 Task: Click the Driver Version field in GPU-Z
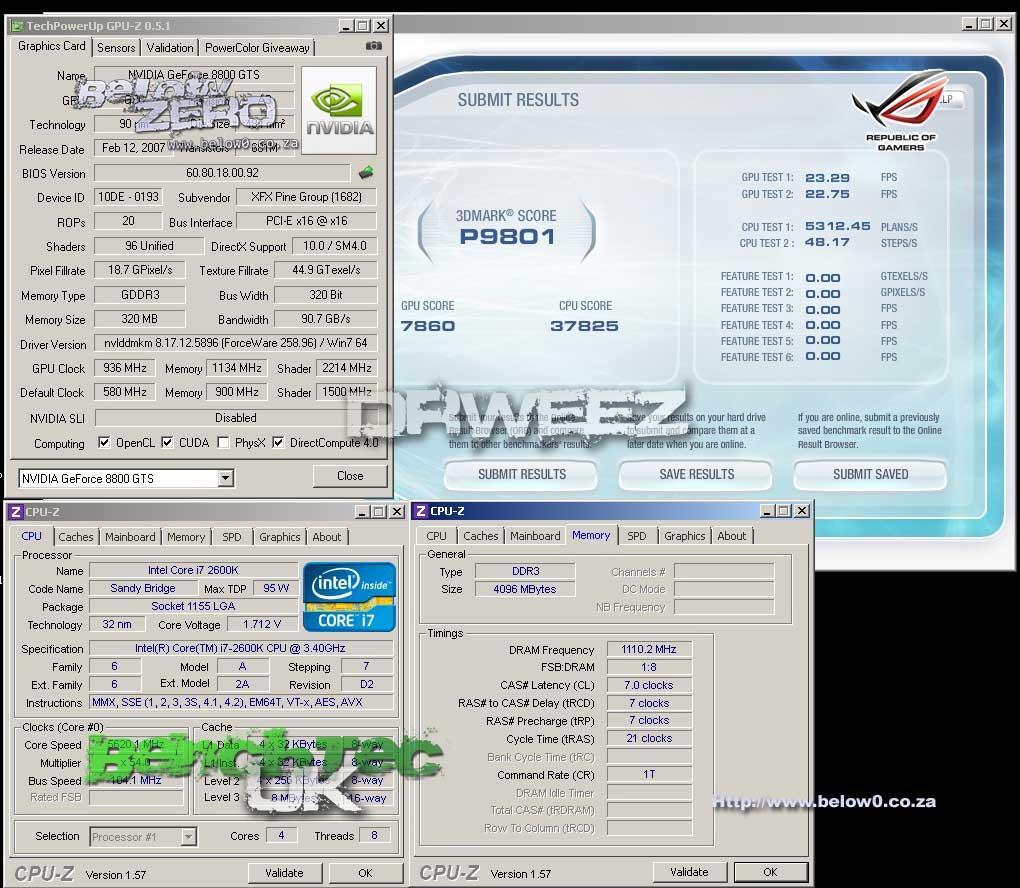click(x=235, y=343)
